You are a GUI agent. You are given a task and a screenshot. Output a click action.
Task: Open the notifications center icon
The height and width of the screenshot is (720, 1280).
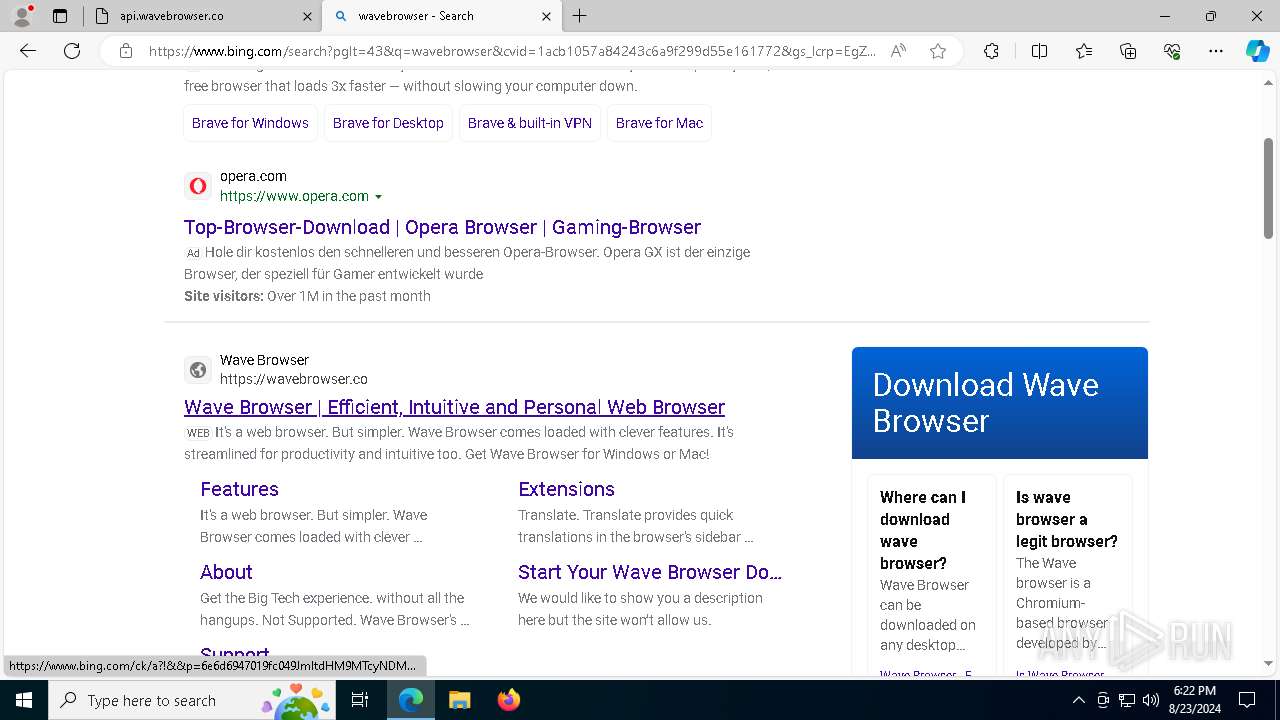1247,700
